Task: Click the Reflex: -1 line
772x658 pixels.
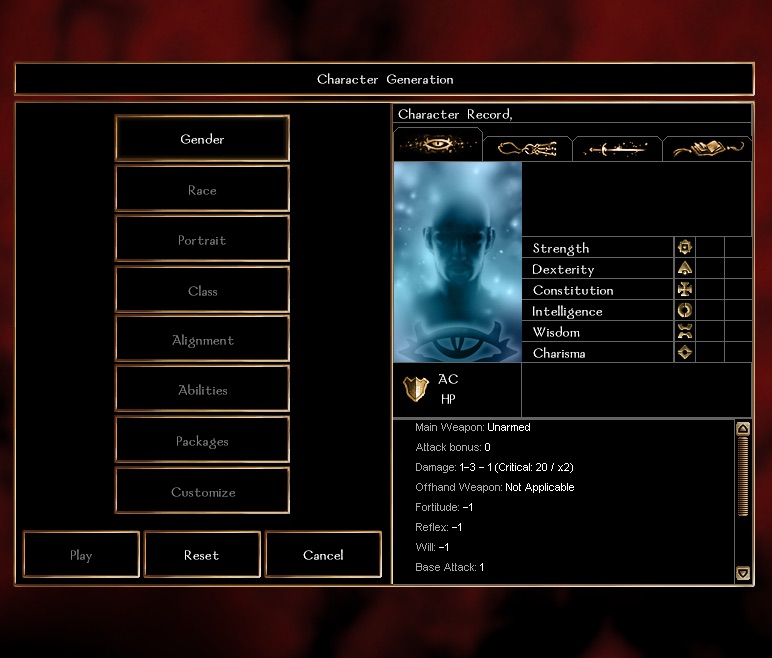Action: click(439, 527)
